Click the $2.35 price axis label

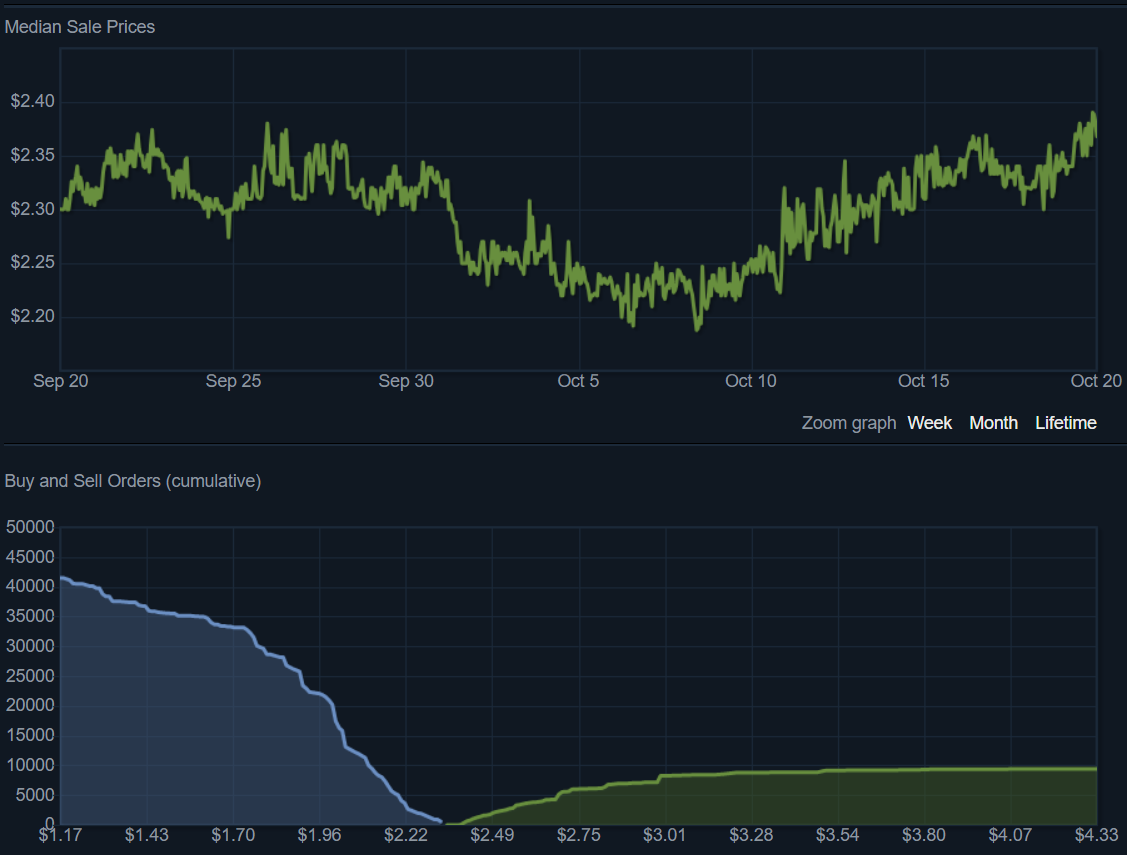(32, 155)
